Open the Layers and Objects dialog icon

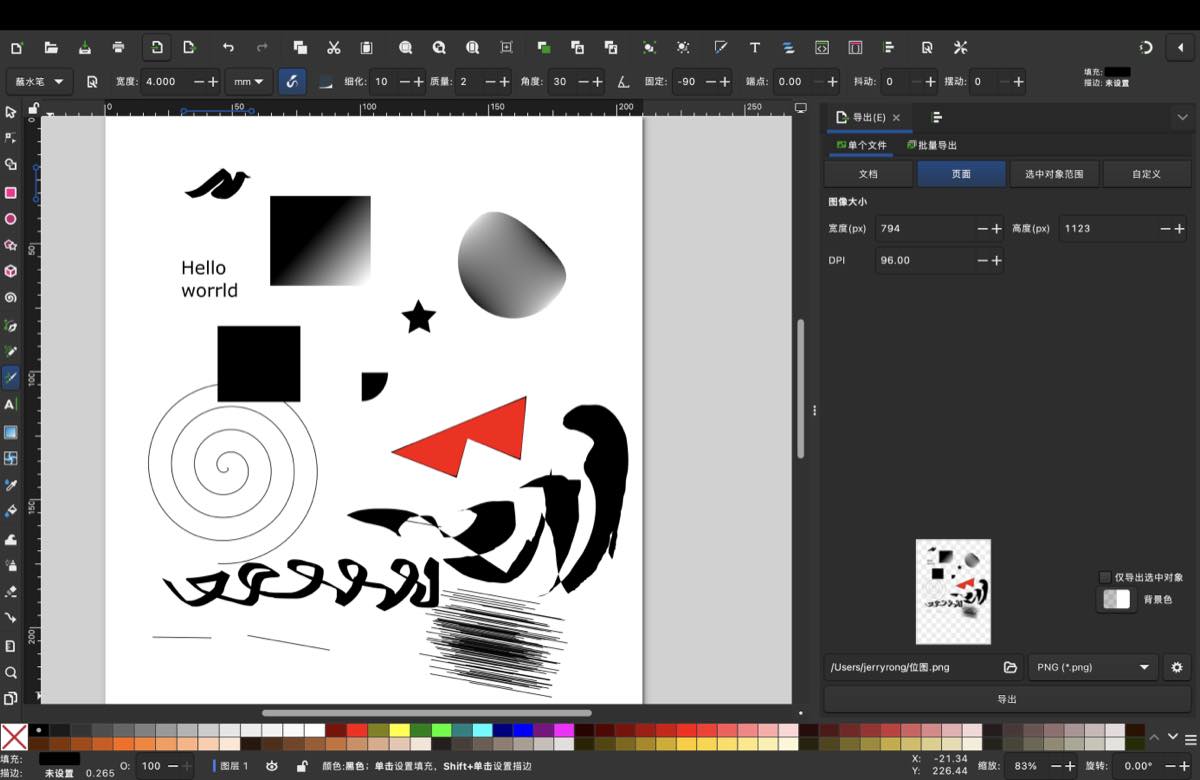coord(788,47)
